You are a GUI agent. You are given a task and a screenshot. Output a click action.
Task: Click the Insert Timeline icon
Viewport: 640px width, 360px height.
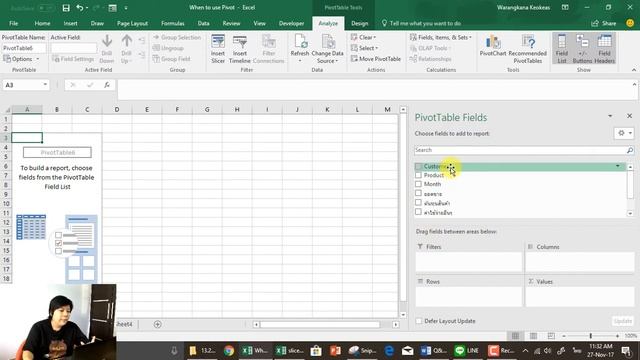[240, 49]
